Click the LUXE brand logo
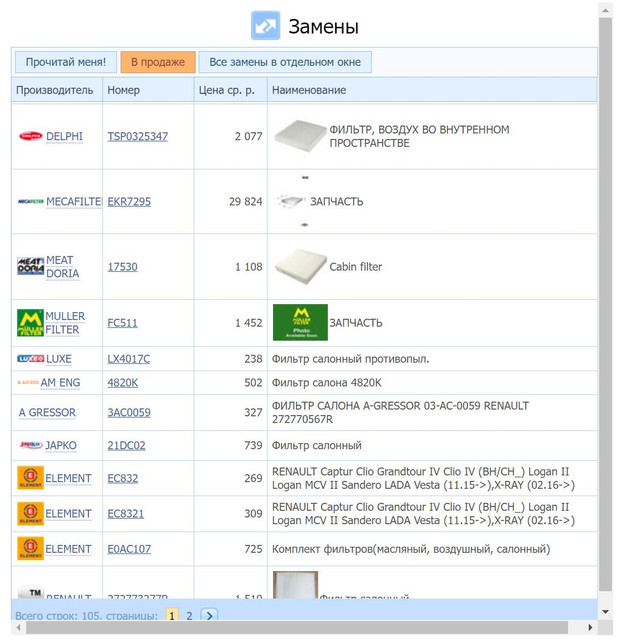 click(31, 359)
